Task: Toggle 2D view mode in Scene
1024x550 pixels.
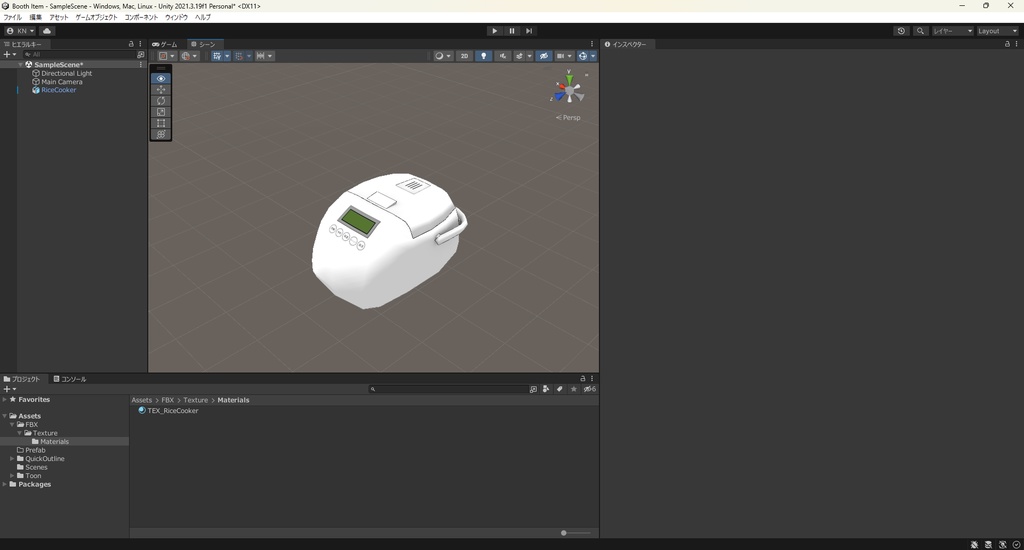Action: (x=464, y=56)
